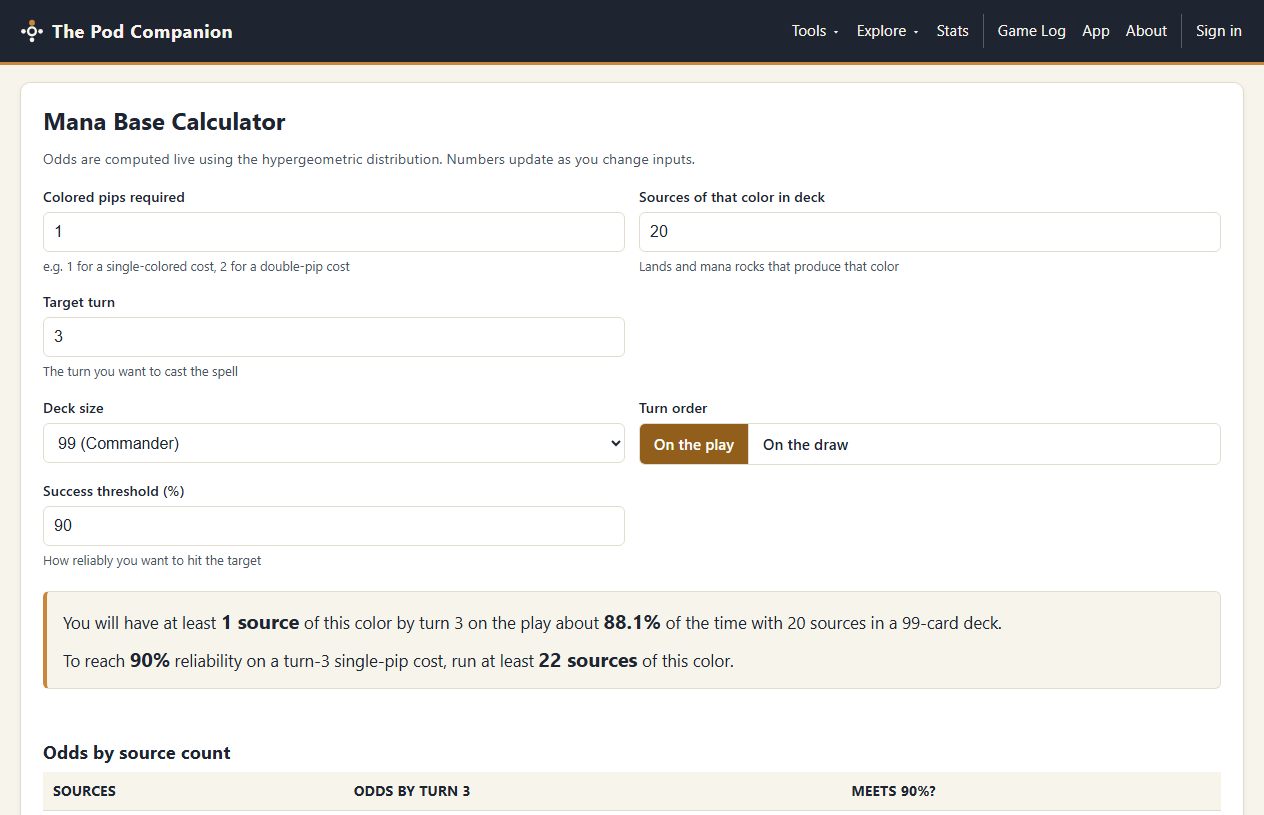This screenshot has width=1264, height=815.
Task: Open the About page
Action: (x=1146, y=31)
